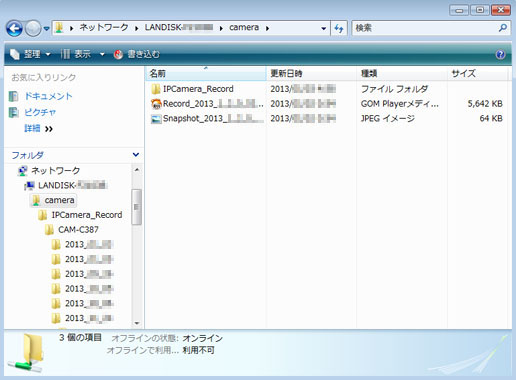Screen dimensions: 516x380
Task: Click CAM-C387 folder icon in tree
Action: pyautogui.click(x=49, y=230)
